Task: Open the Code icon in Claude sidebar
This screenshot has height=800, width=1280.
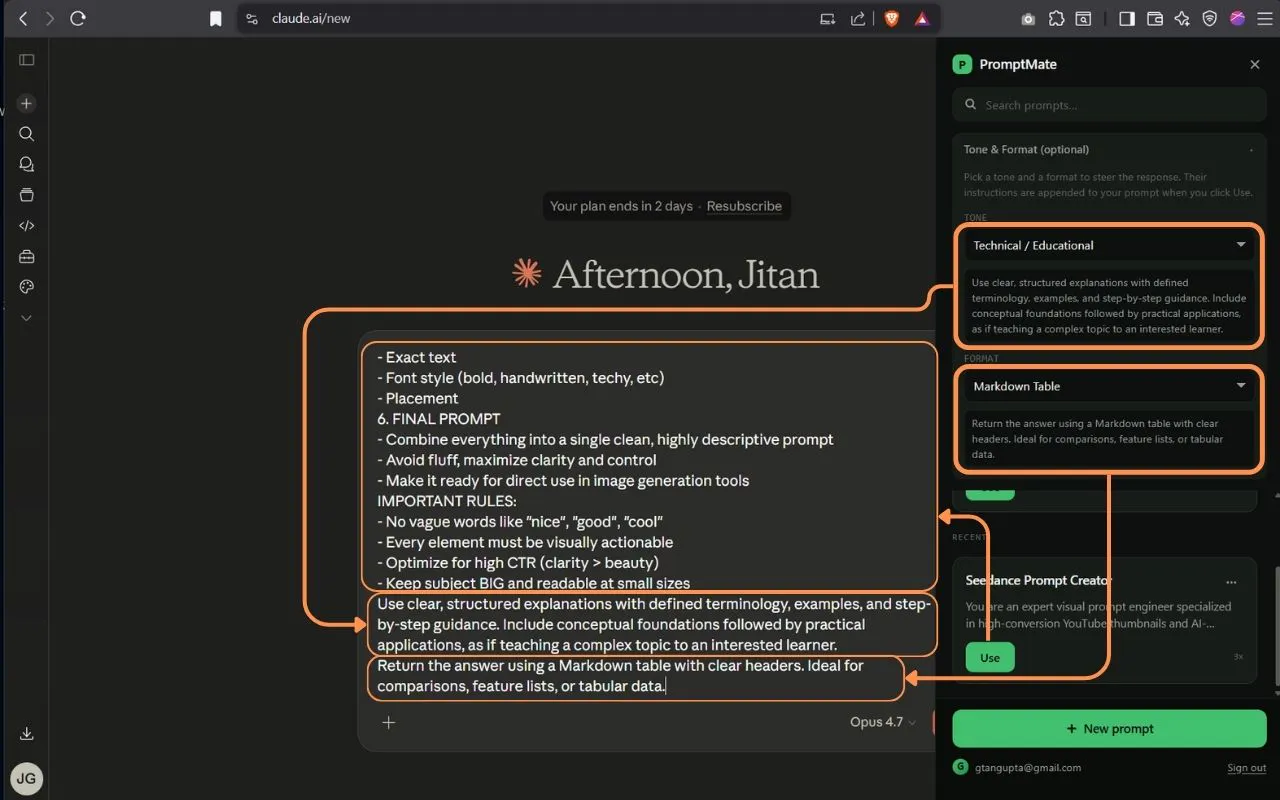Action: (27, 226)
